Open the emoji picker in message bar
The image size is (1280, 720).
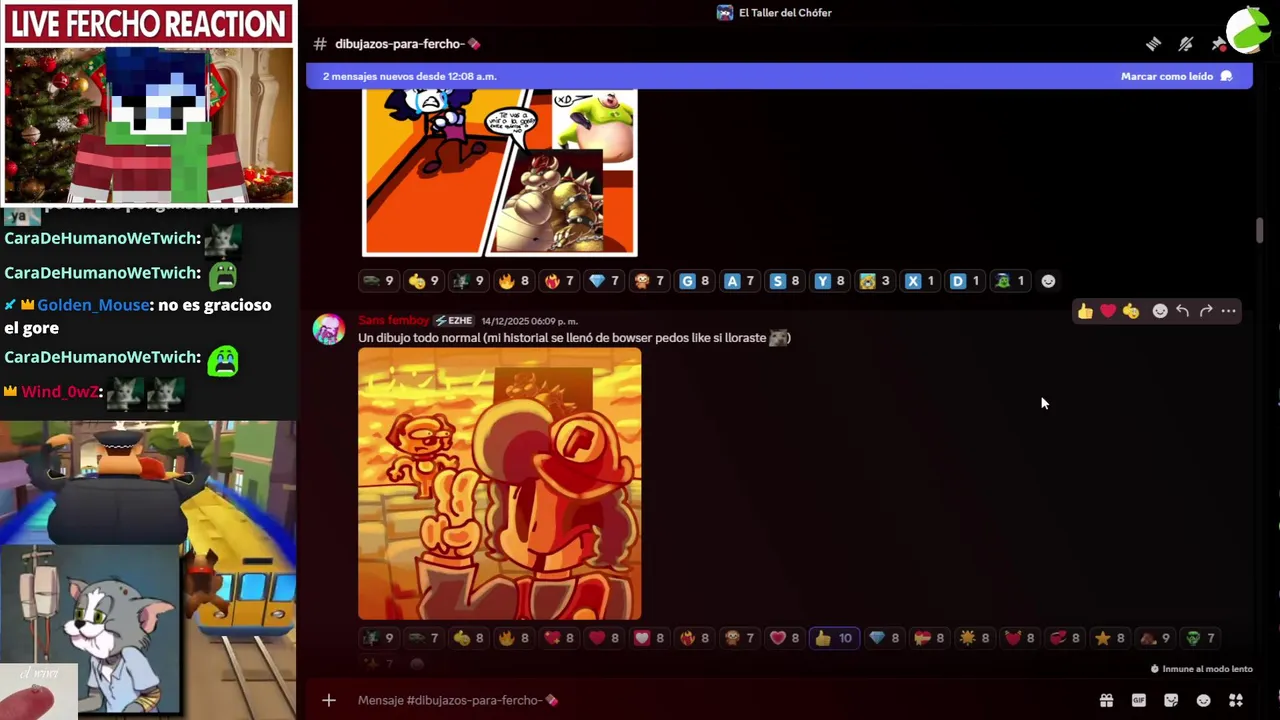click(x=1204, y=700)
